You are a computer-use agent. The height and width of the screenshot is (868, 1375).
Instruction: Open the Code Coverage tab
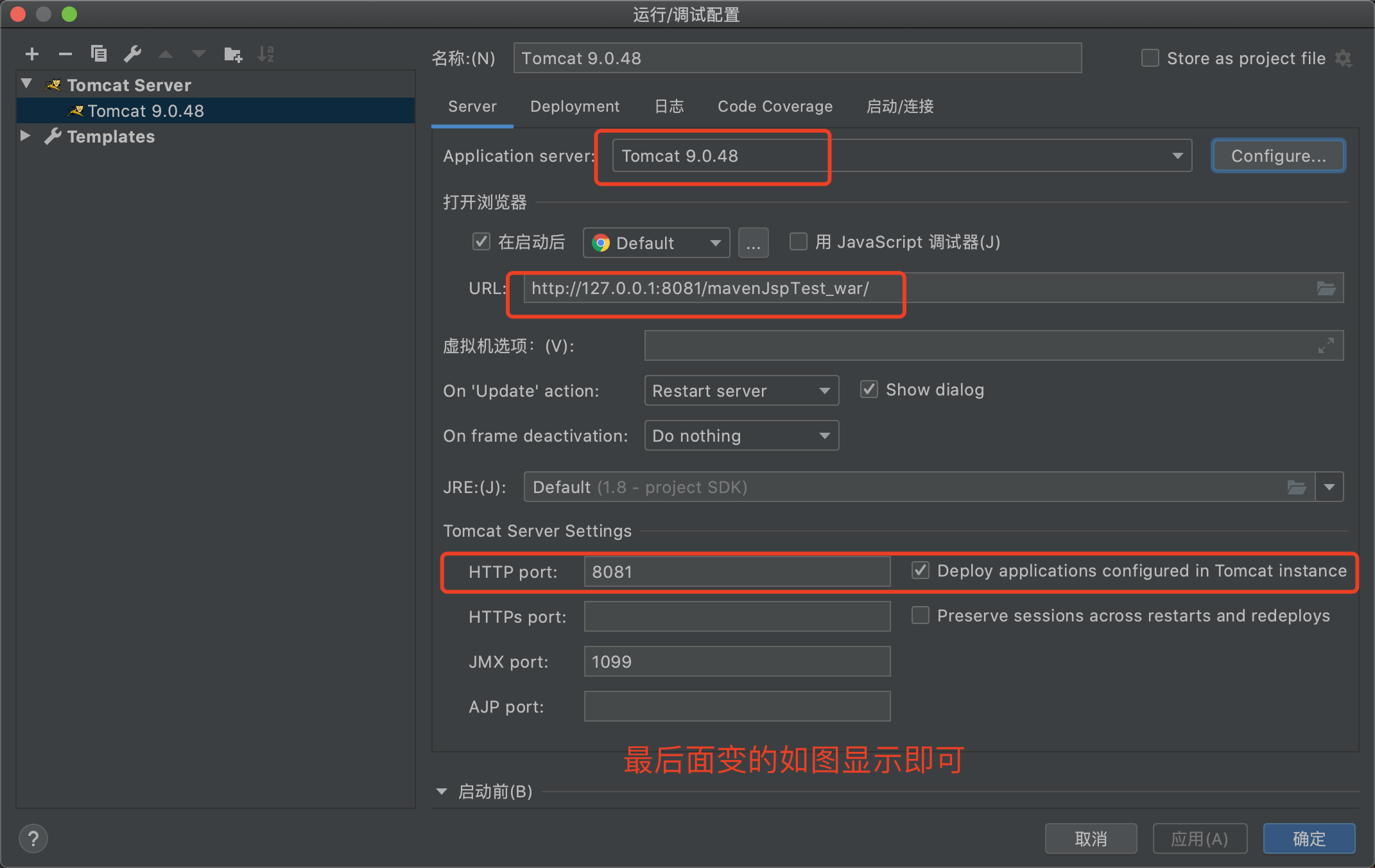pos(775,107)
